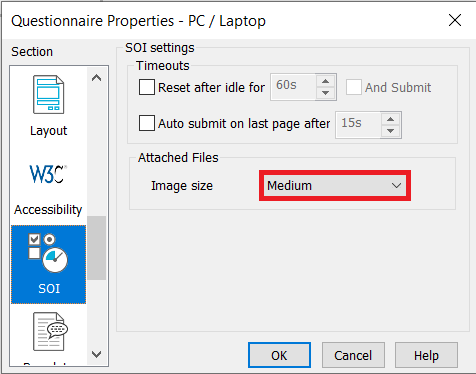Enable Auto submit on last page checkbox
This screenshot has width=476, height=374.
(x=147, y=123)
